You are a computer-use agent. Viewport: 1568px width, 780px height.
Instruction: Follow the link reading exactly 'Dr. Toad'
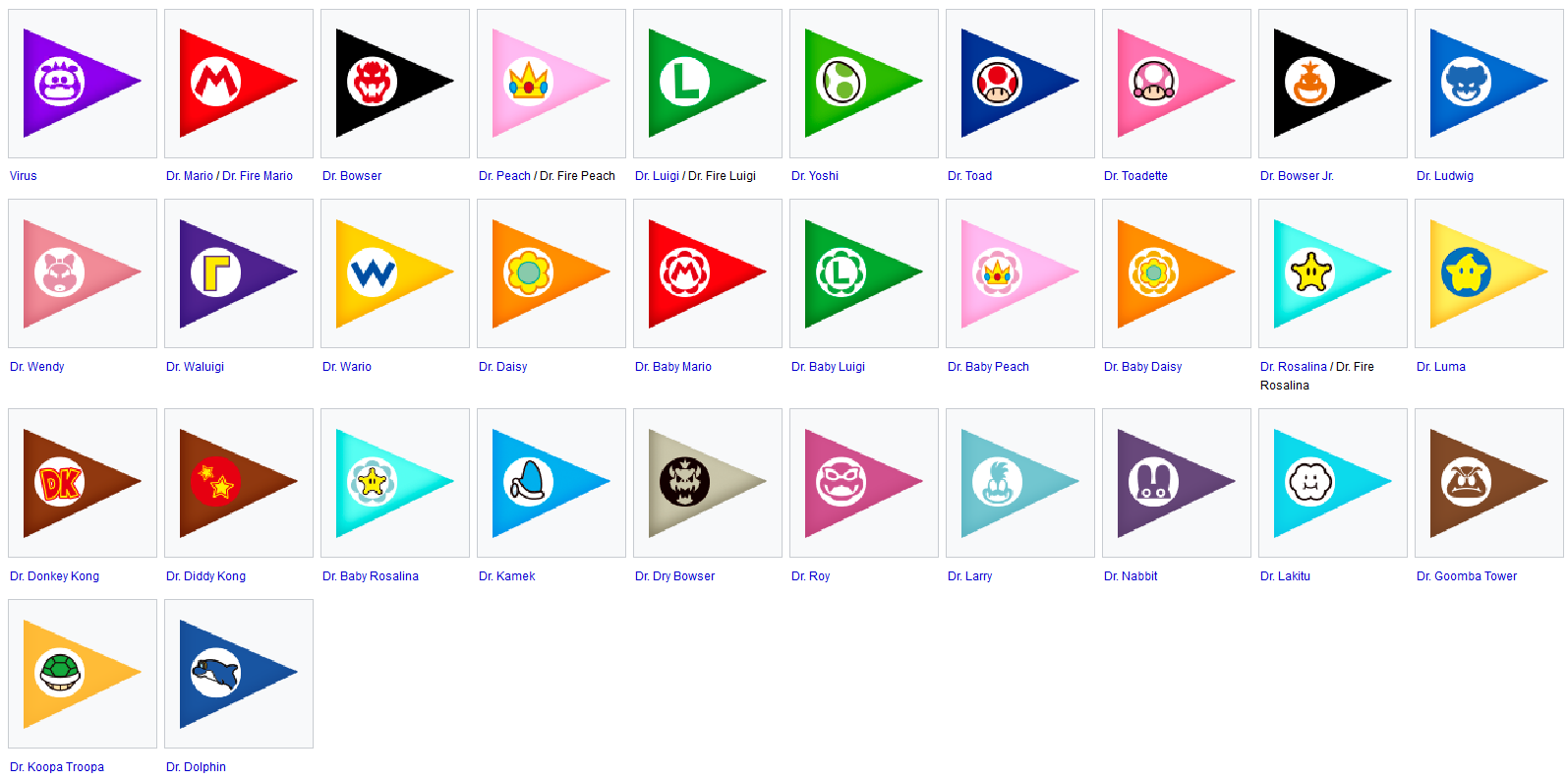point(969,176)
